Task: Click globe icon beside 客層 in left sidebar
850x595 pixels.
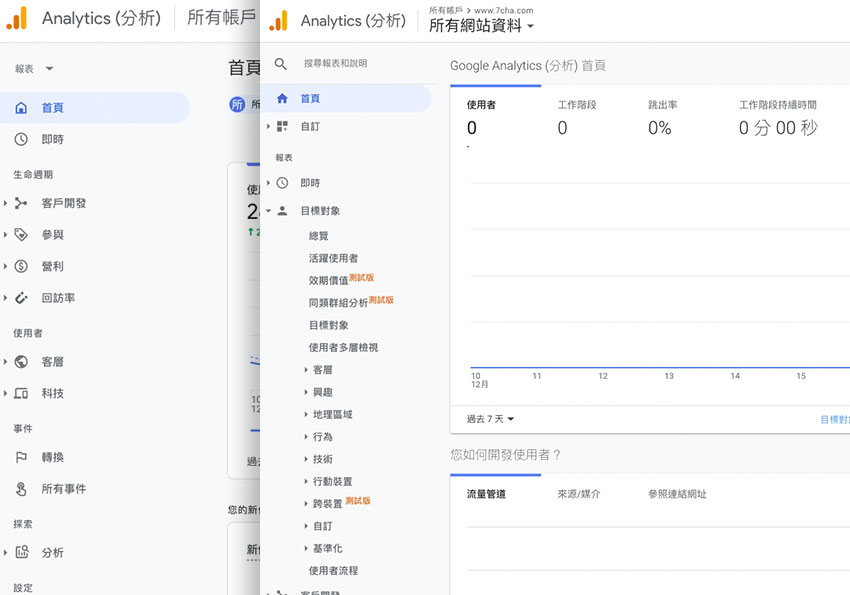Action: coord(21,361)
